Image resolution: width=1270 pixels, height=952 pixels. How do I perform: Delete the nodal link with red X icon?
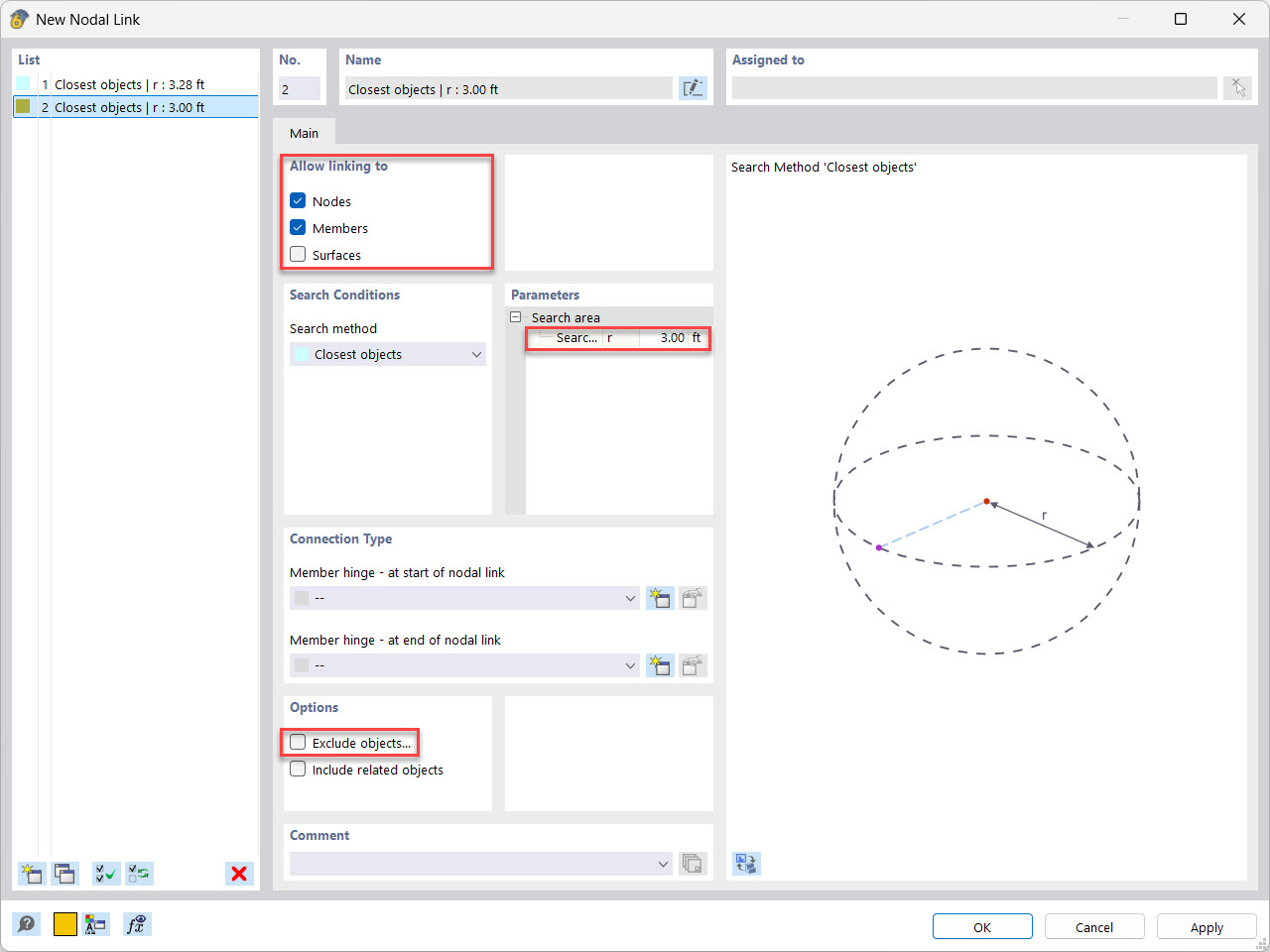(239, 874)
